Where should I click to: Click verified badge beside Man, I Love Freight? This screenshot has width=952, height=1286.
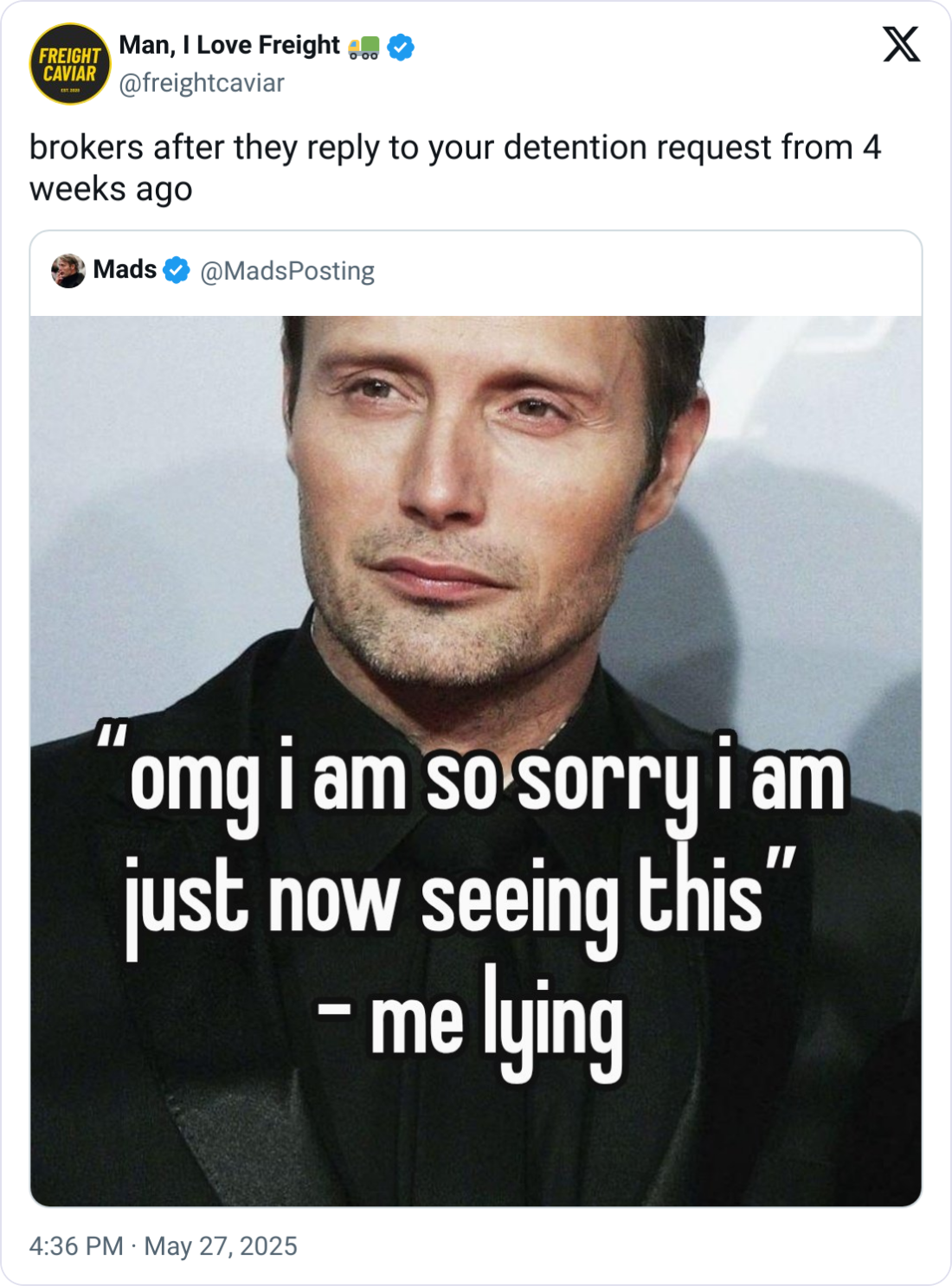pos(401,47)
